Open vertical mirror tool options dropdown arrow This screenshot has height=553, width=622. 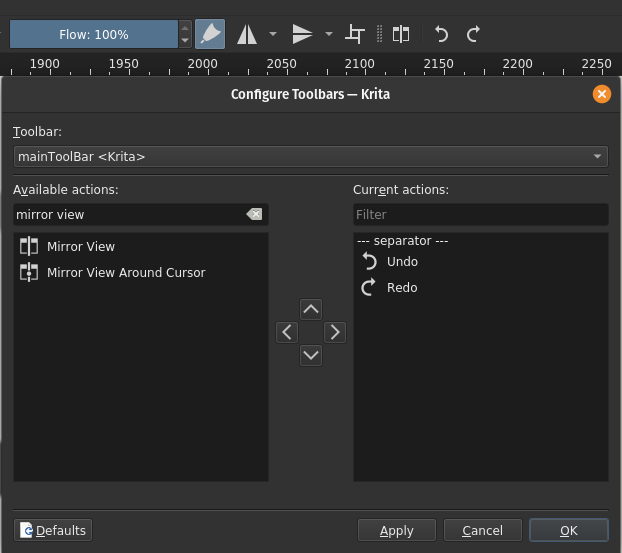pyautogui.click(x=328, y=34)
